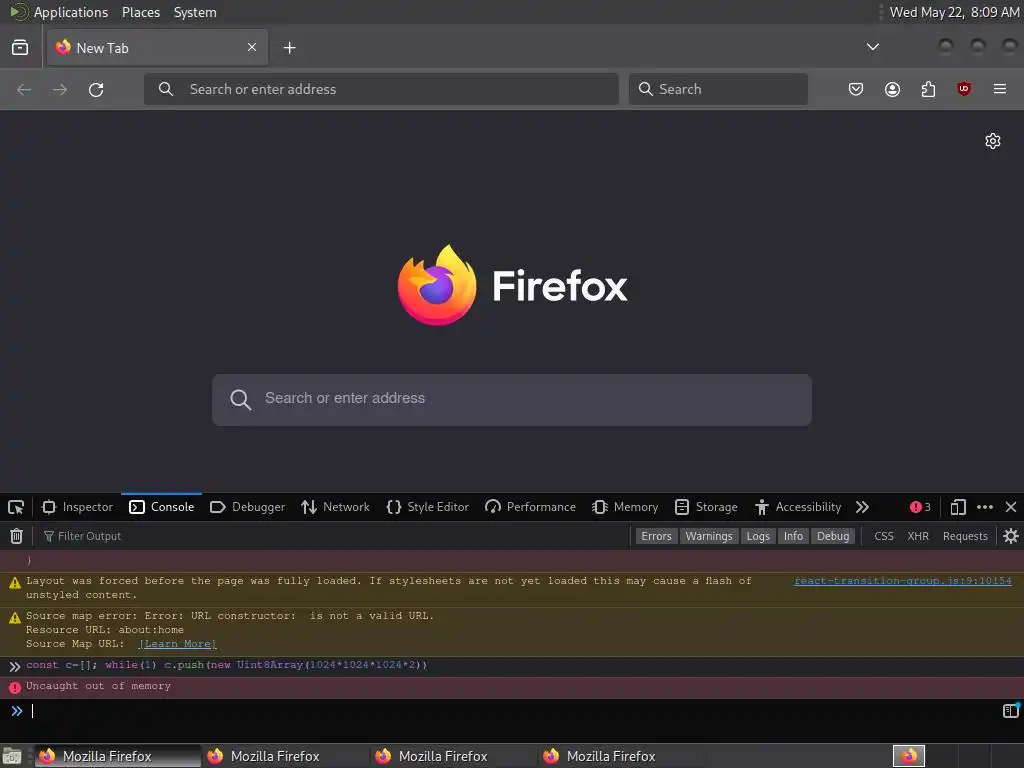Reload the current page
The height and width of the screenshot is (768, 1024).
pyautogui.click(x=96, y=89)
